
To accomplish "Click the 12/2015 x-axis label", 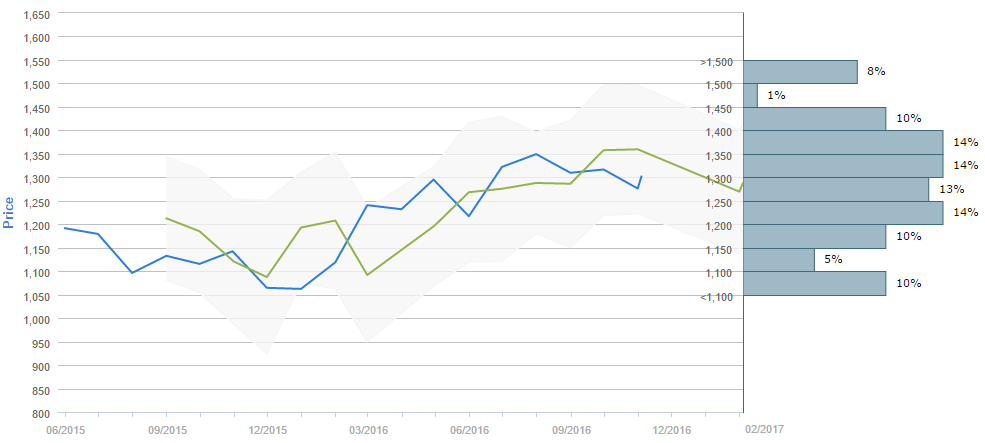I will (267, 430).
